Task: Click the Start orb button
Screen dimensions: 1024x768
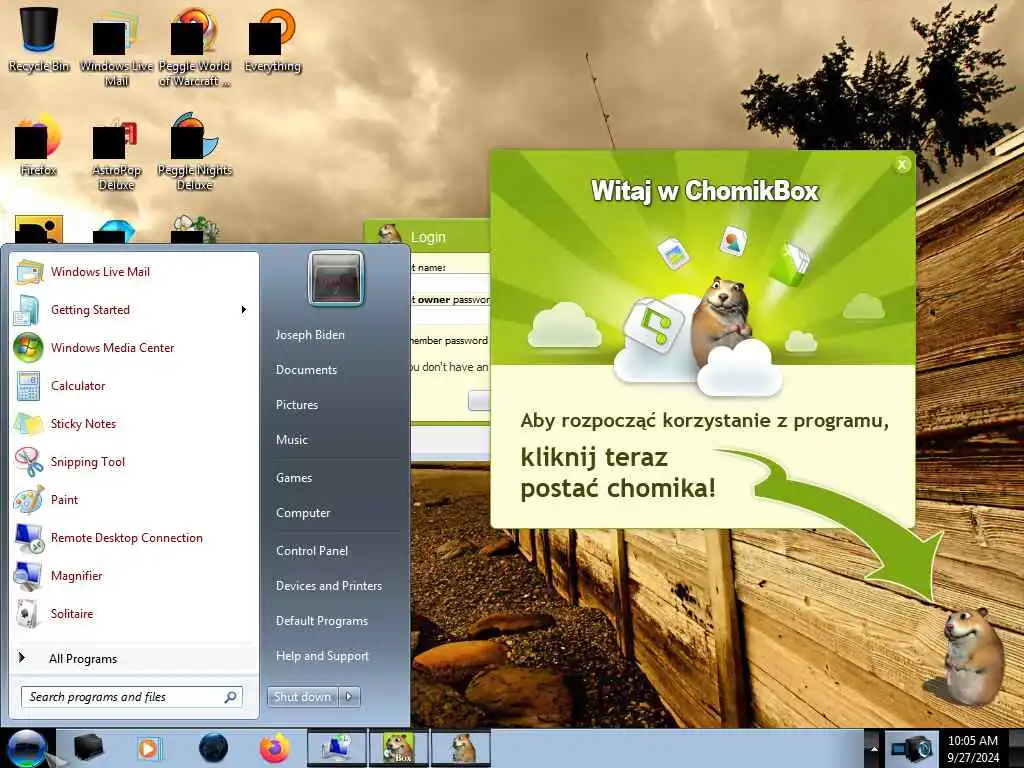Action: click(26, 748)
